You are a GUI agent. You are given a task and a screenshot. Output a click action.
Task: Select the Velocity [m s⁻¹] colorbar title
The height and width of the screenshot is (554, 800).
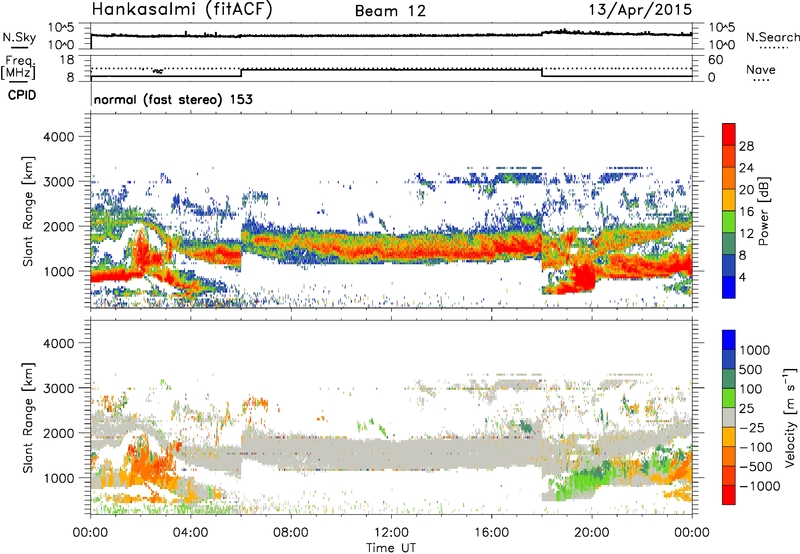tap(790, 417)
